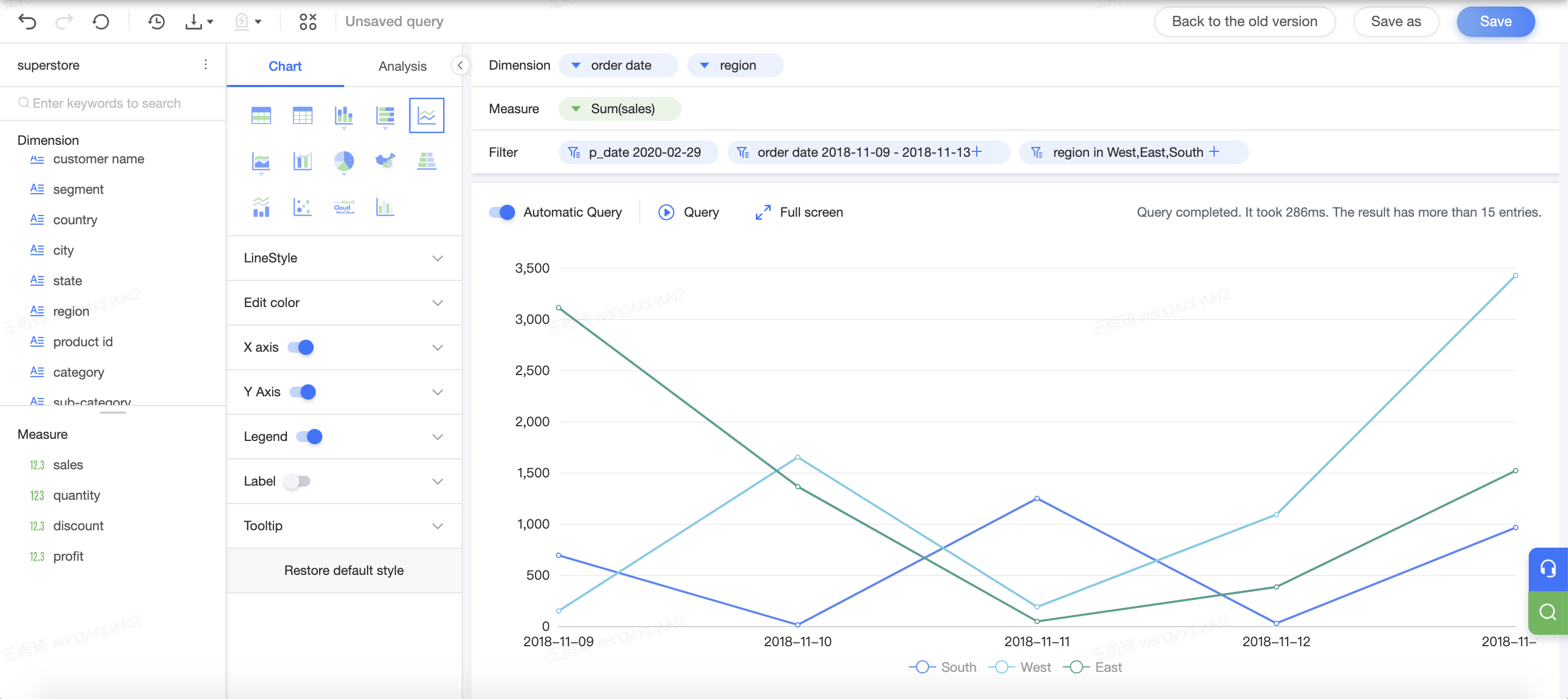This screenshot has height=699, width=1568.
Task: Click the apps grid icon in toolbar
Action: tap(308, 22)
